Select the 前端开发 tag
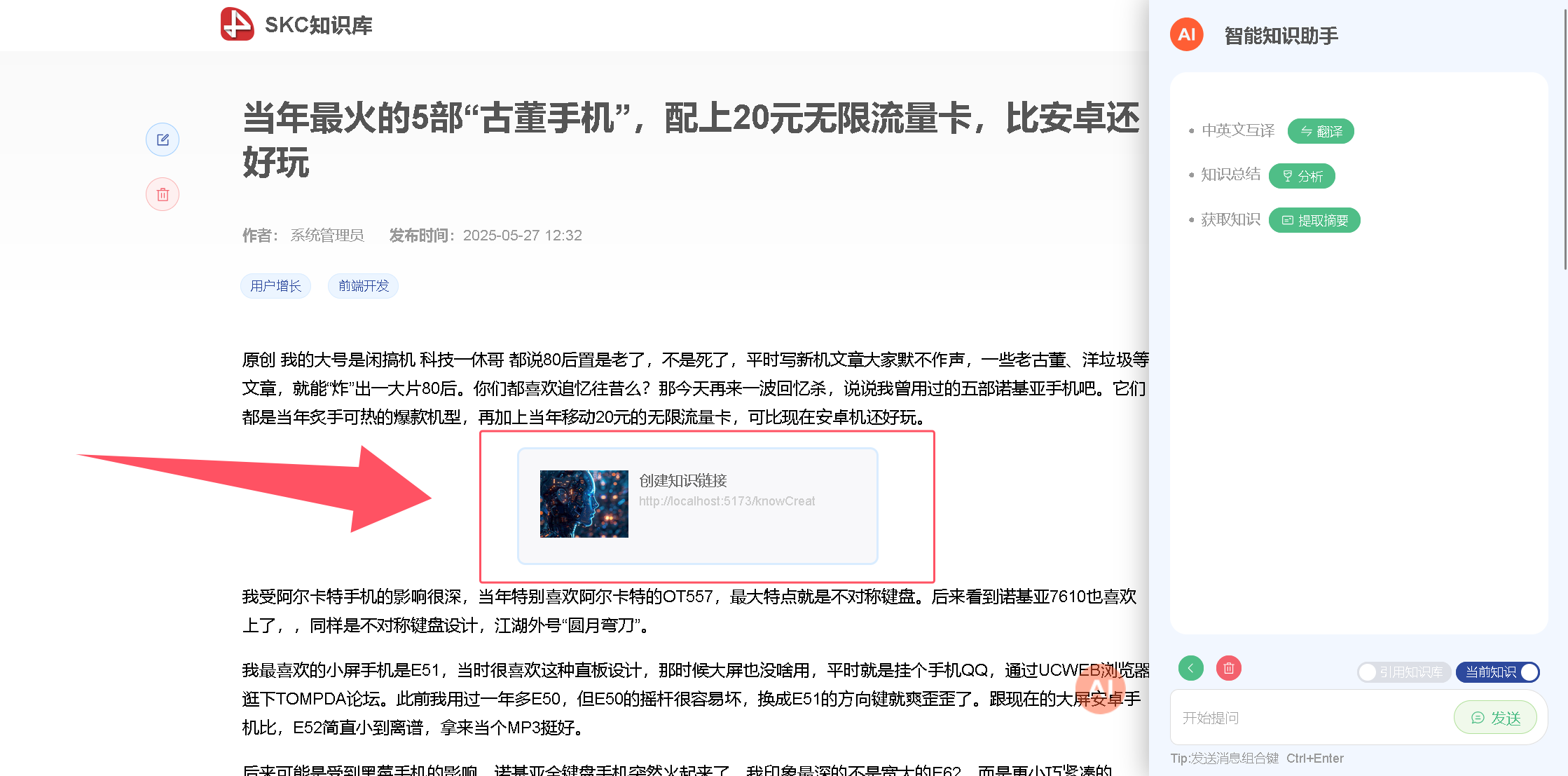 pos(363,286)
